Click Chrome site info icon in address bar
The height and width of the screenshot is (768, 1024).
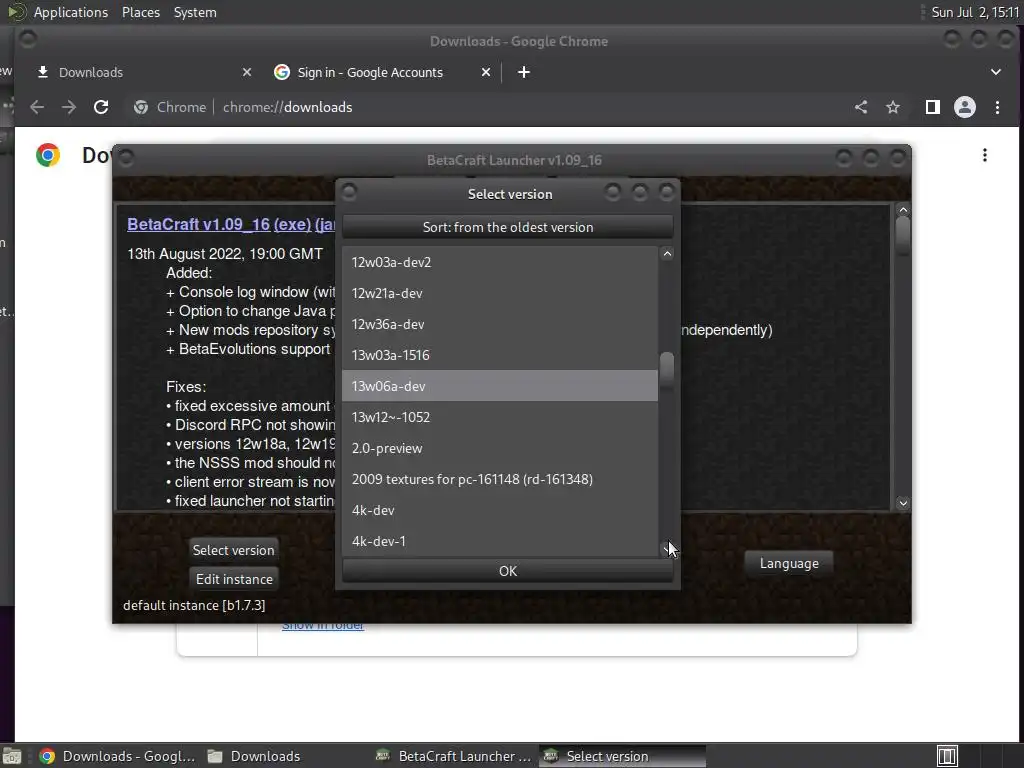[x=141, y=107]
